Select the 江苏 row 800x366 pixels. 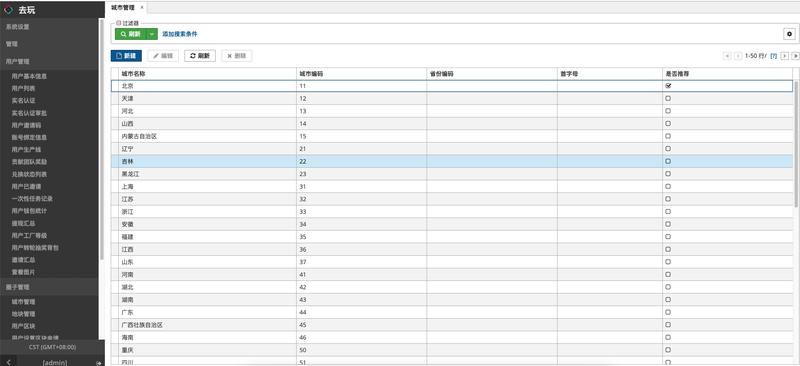click(452, 199)
